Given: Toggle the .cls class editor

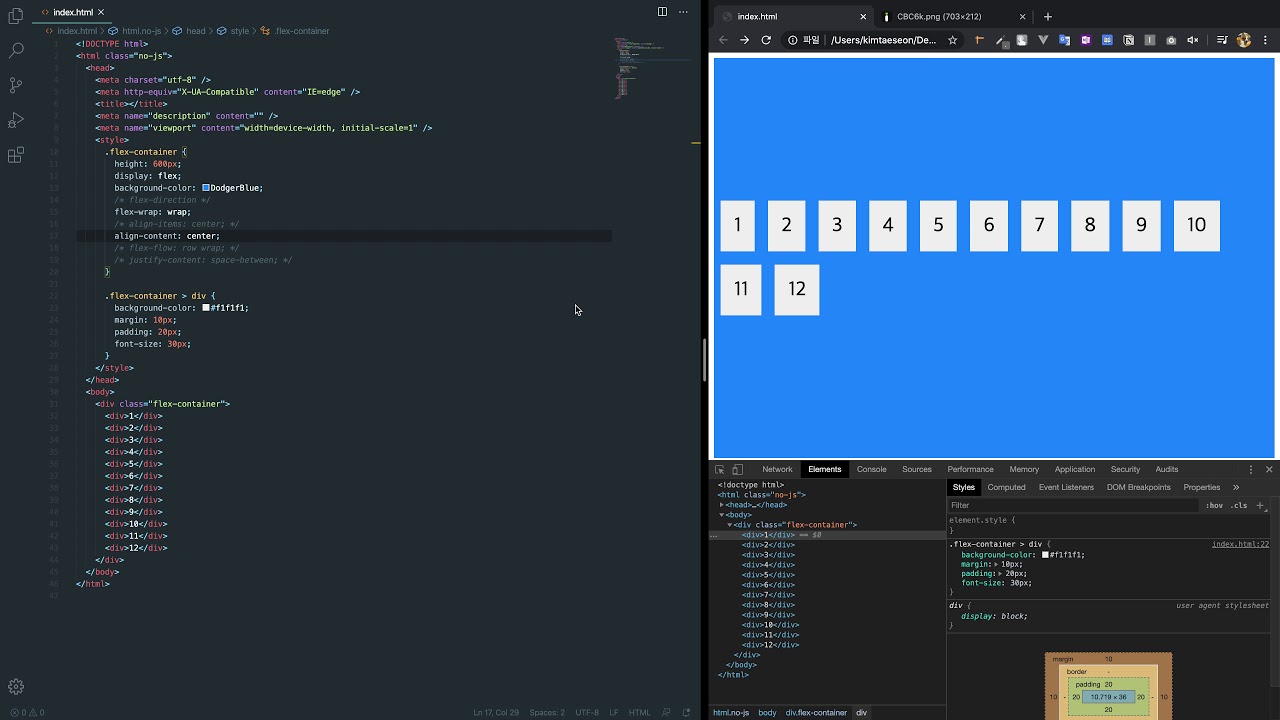Looking at the screenshot, I should tap(1240, 506).
